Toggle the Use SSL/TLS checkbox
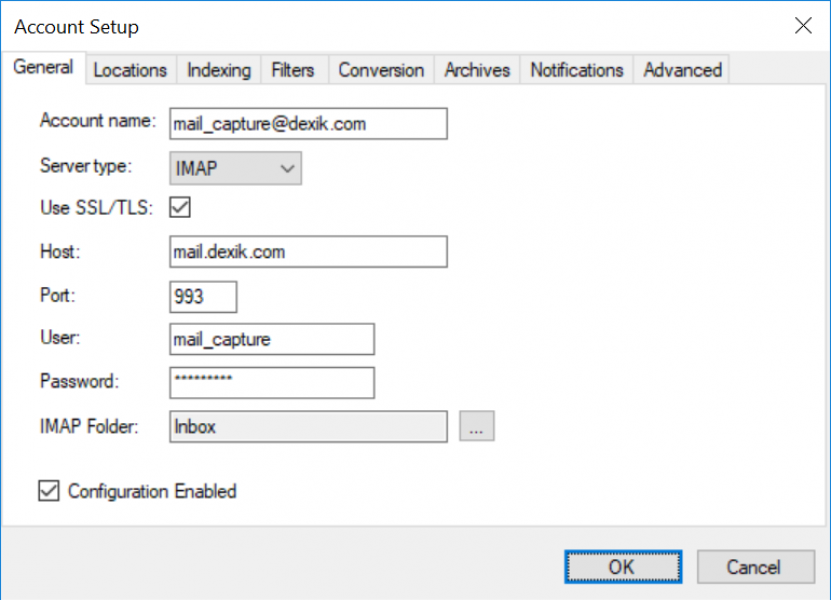Screen dimensions: 831x600 pos(181,208)
